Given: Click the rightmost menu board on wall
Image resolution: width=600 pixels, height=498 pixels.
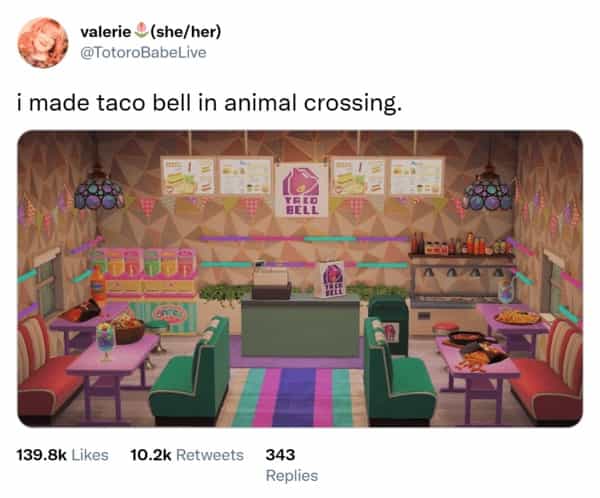Looking at the screenshot, I should click(x=417, y=176).
